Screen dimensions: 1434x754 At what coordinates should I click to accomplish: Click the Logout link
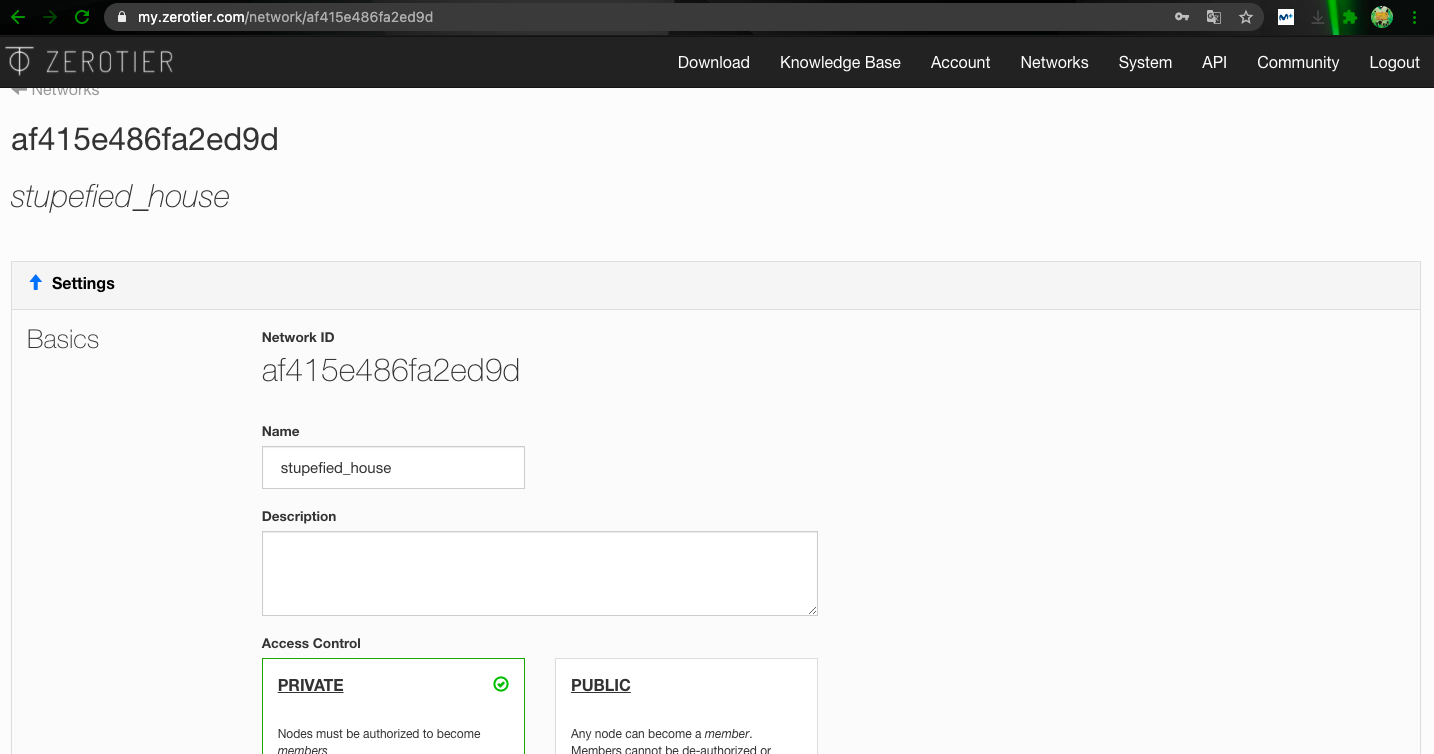pos(1394,62)
